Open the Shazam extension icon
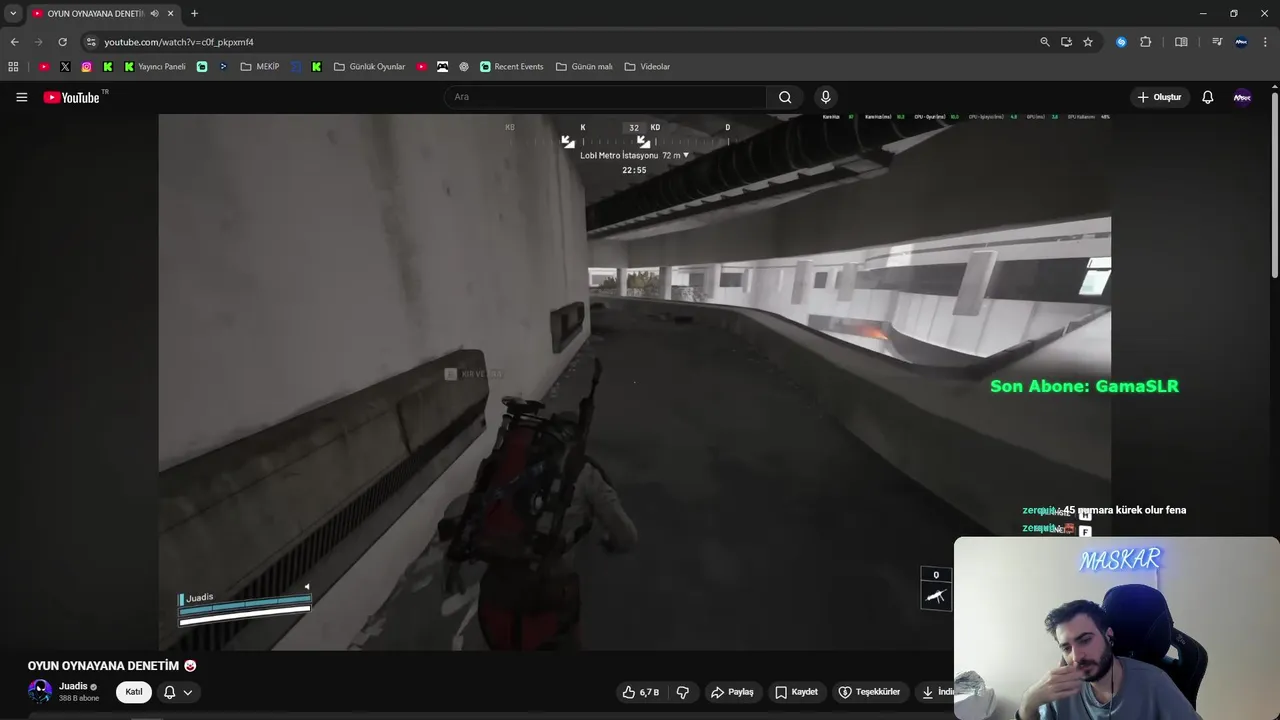Image resolution: width=1280 pixels, height=720 pixels. point(1121,42)
